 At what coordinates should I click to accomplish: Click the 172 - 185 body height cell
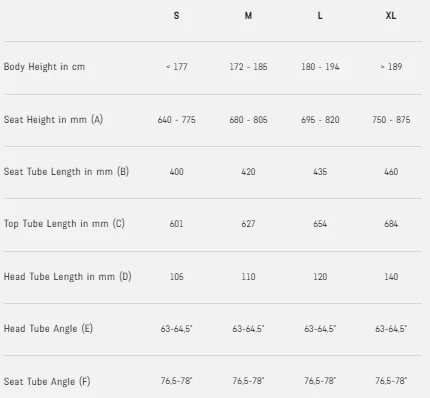click(248, 67)
